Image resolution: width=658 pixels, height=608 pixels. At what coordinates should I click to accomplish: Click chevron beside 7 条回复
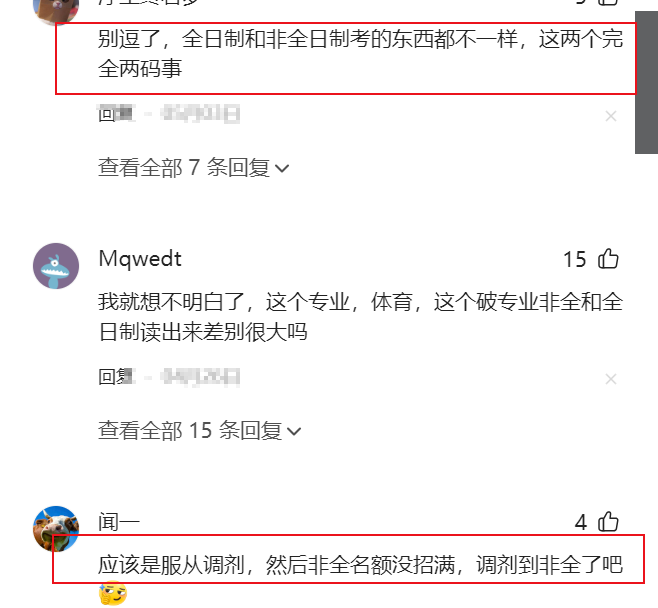coord(282,168)
